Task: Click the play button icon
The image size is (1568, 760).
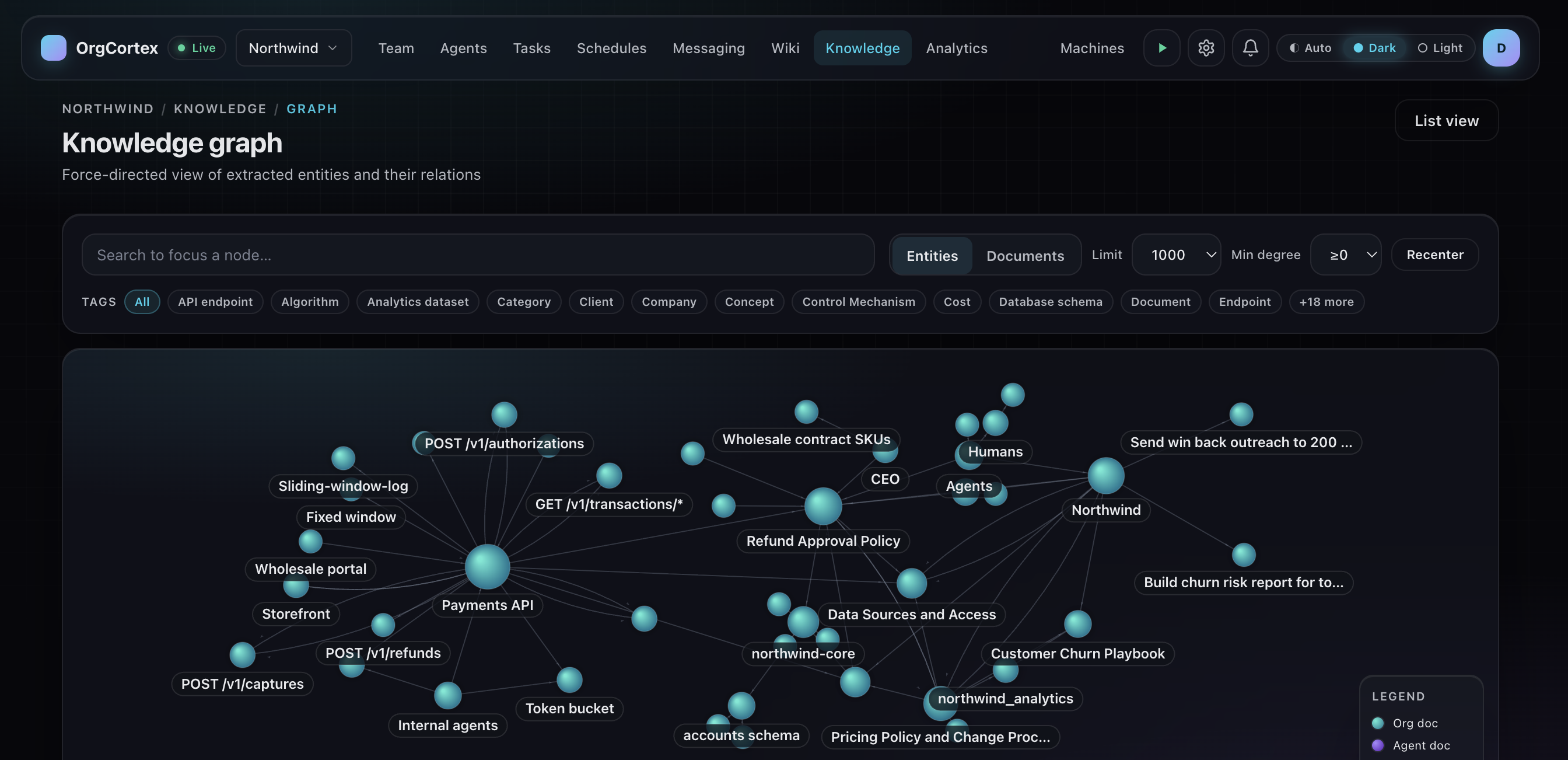Action: (1161, 47)
